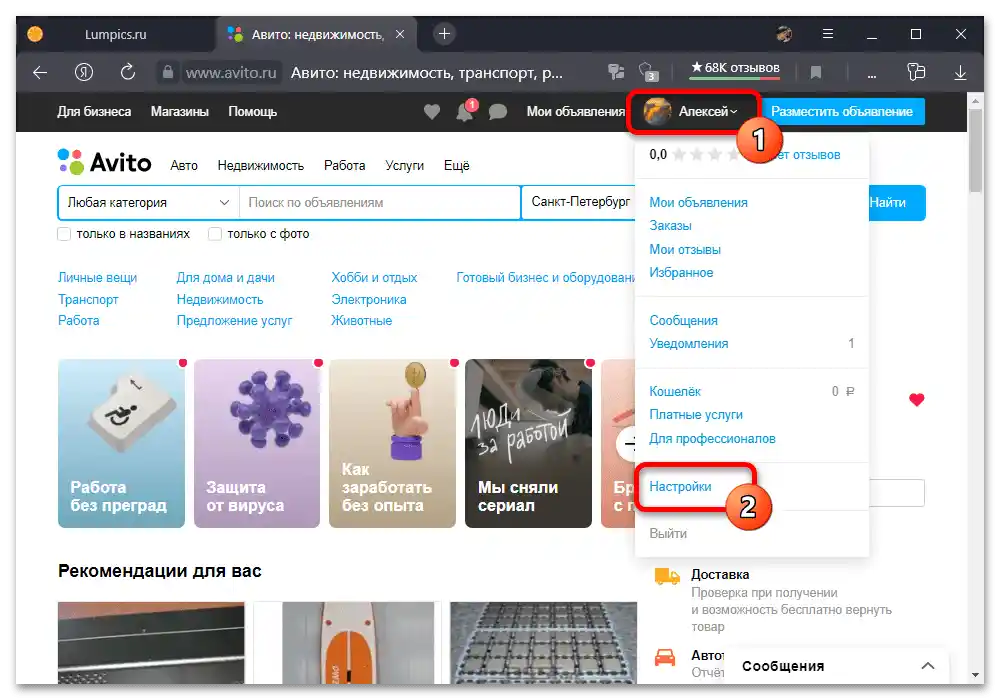The height and width of the screenshot is (700, 1000).
Task: Open the Авто category in navigation
Action: coord(184,166)
